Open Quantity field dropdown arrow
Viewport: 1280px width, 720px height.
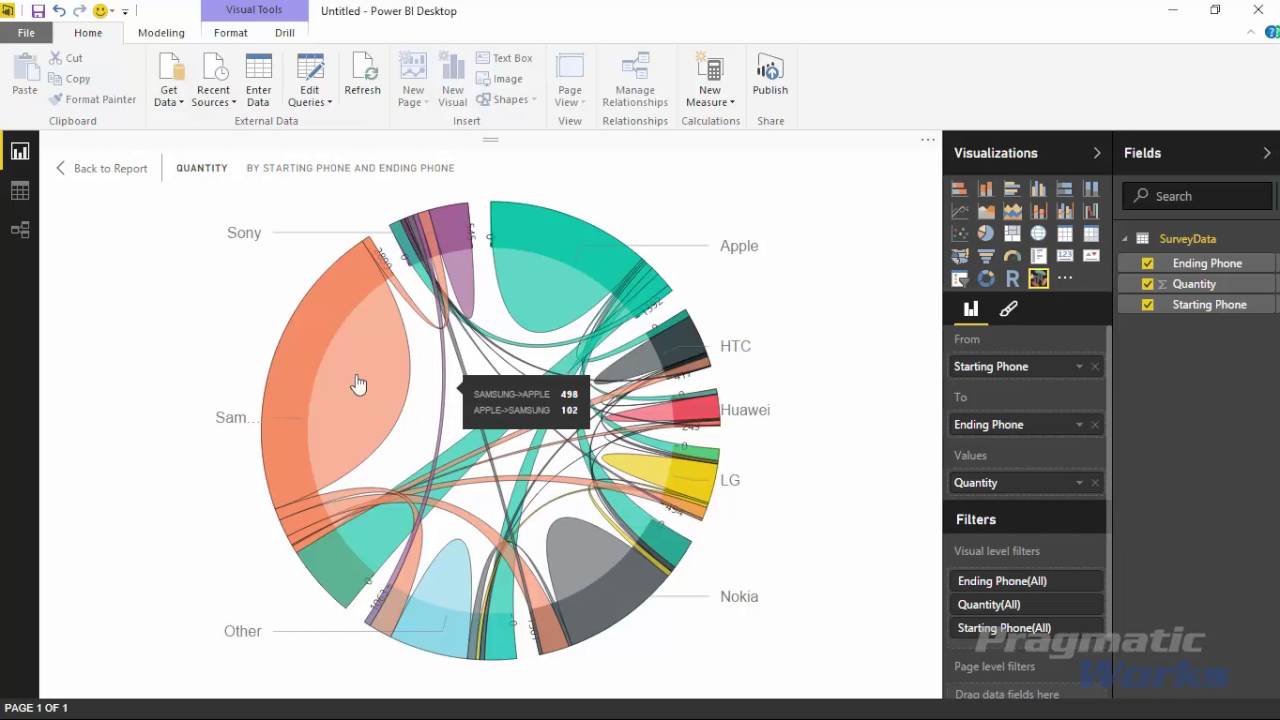click(x=1079, y=483)
